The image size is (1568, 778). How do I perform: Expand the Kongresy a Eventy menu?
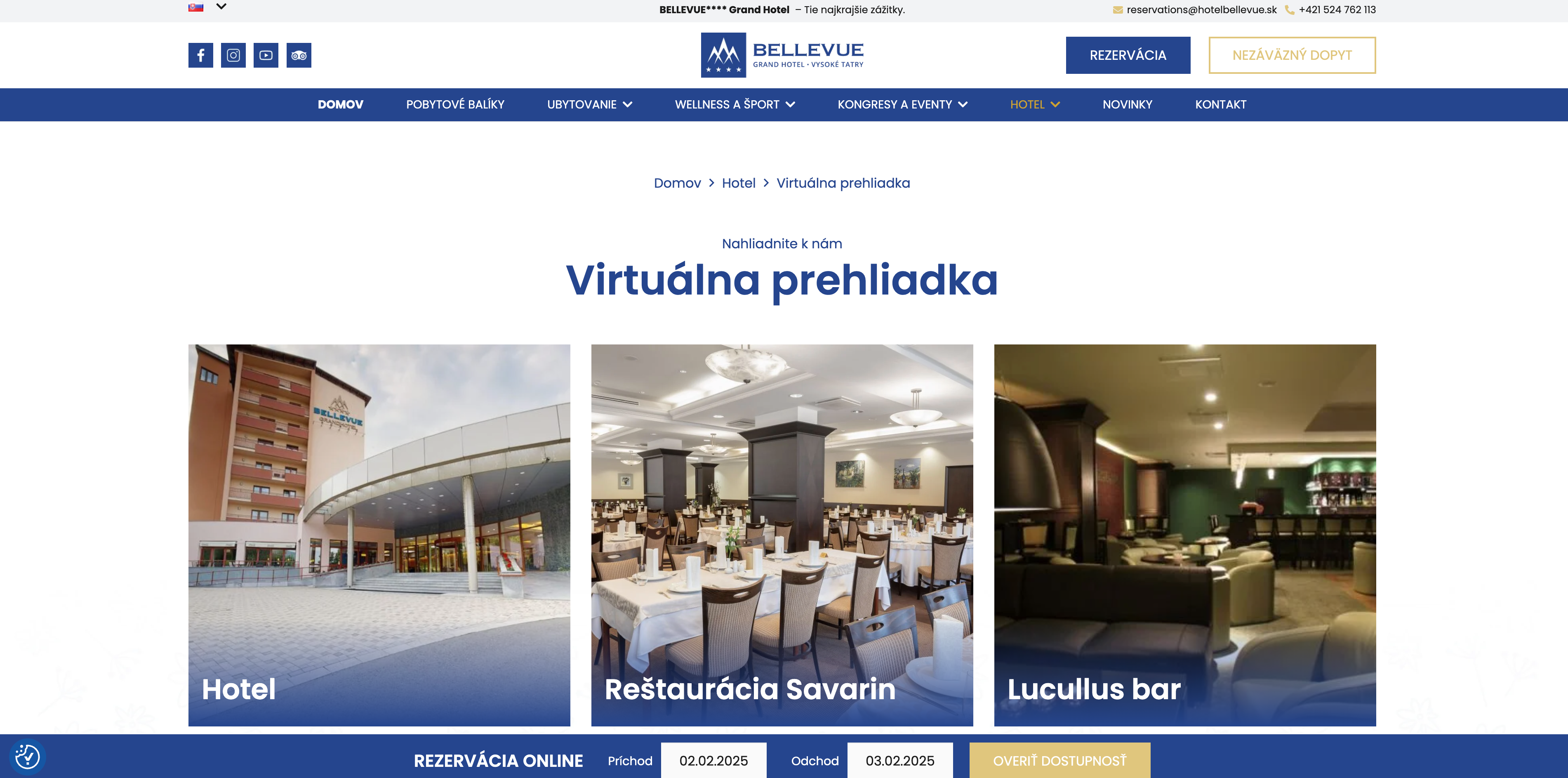[902, 105]
